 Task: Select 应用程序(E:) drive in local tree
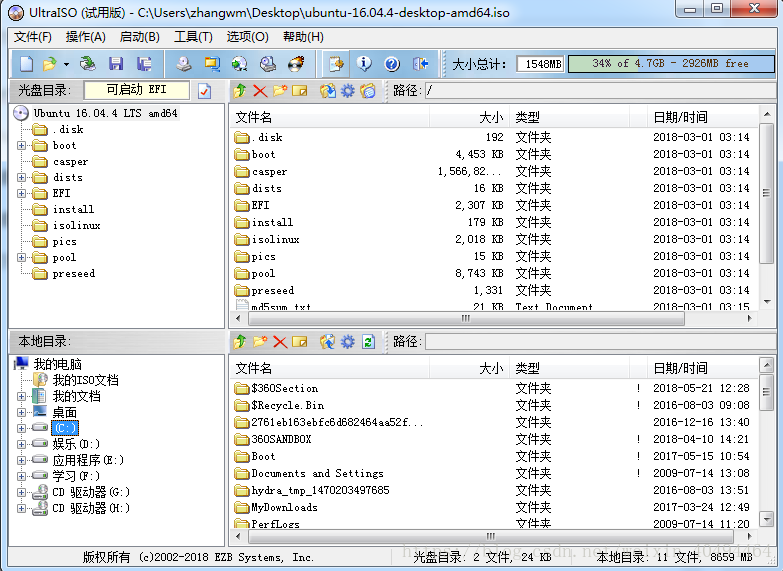[88, 460]
